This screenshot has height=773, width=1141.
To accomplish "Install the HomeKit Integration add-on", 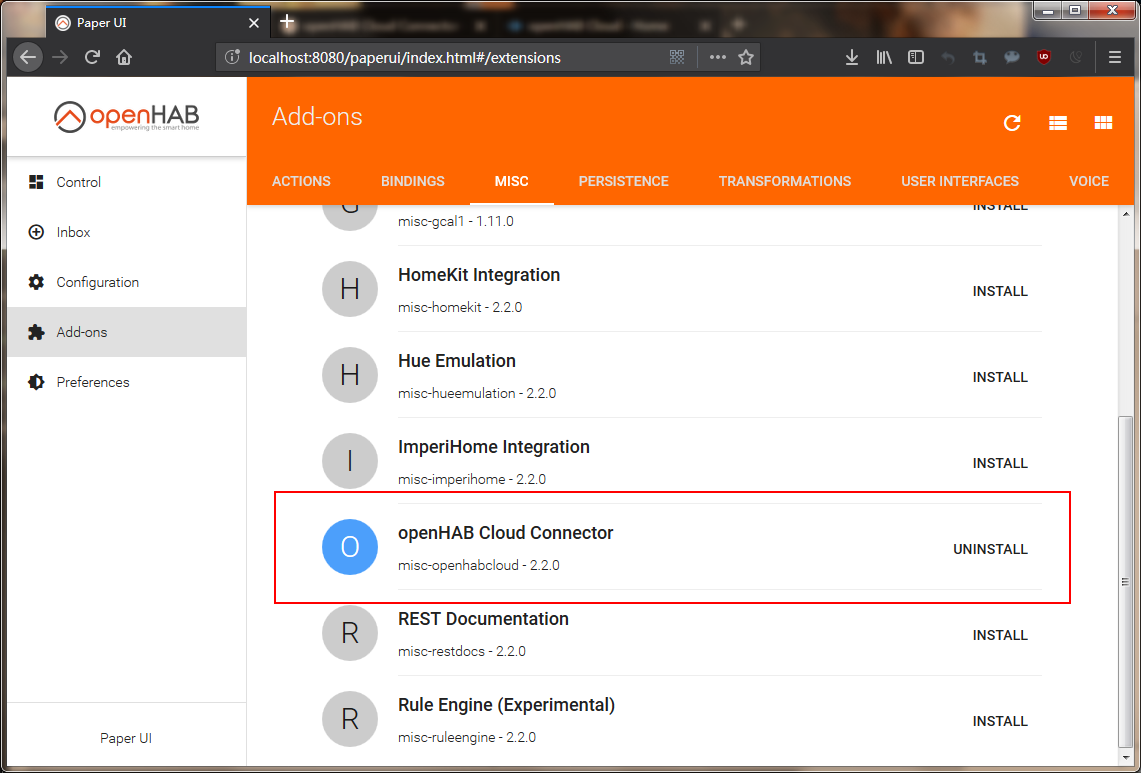I will point(1000,291).
